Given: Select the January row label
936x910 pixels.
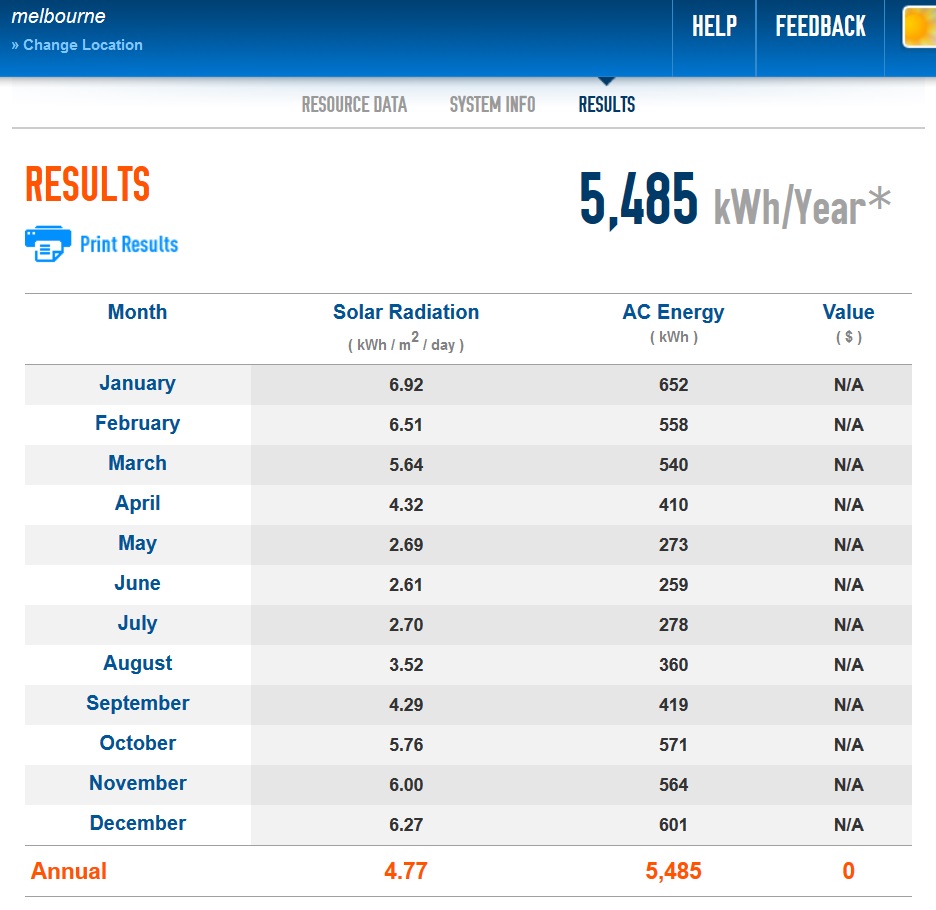Looking at the screenshot, I should point(137,383).
